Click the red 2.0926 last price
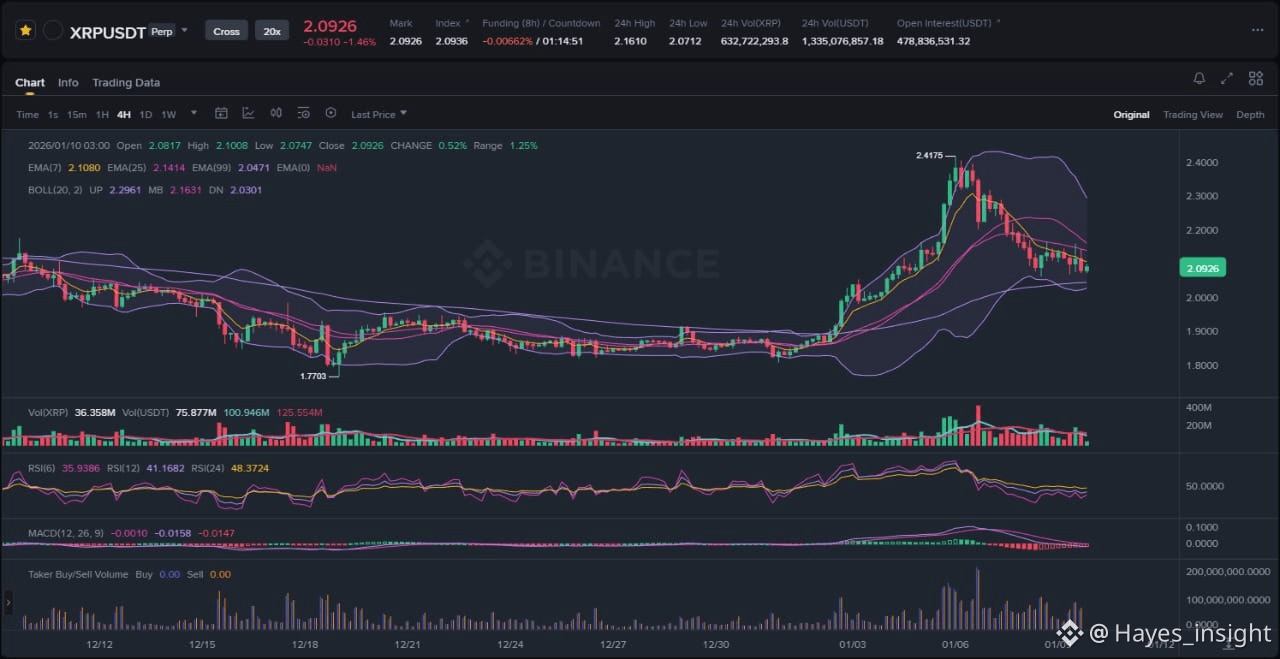The height and width of the screenshot is (659, 1280). pyautogui.click(x=330, y=26)
